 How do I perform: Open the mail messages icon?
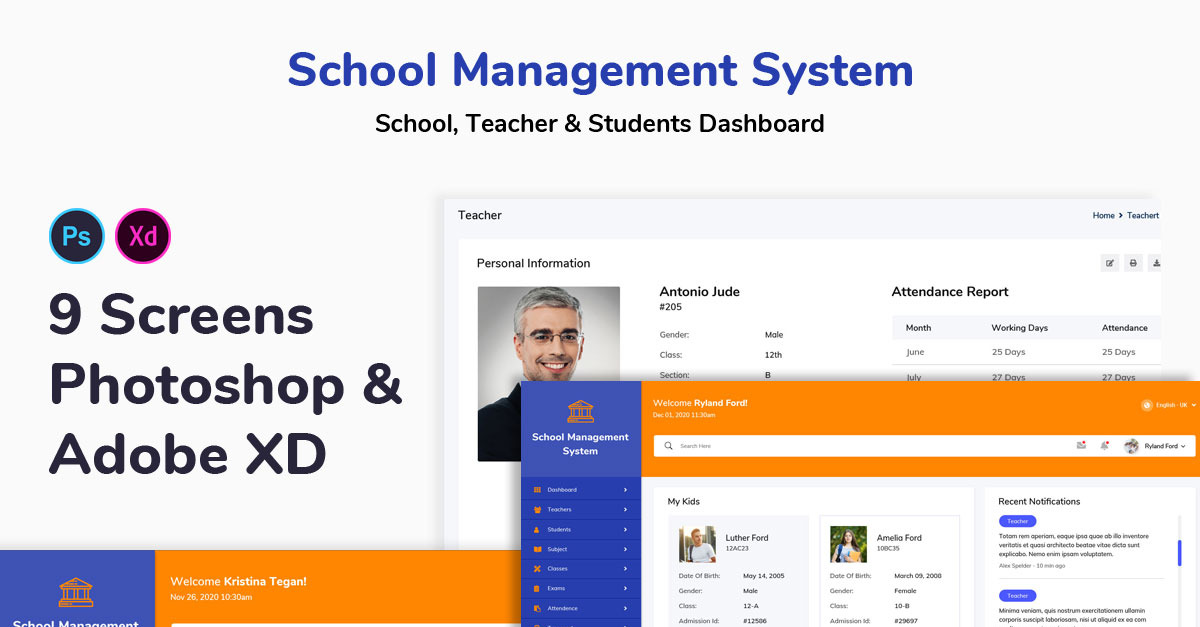click(1081, 445)
